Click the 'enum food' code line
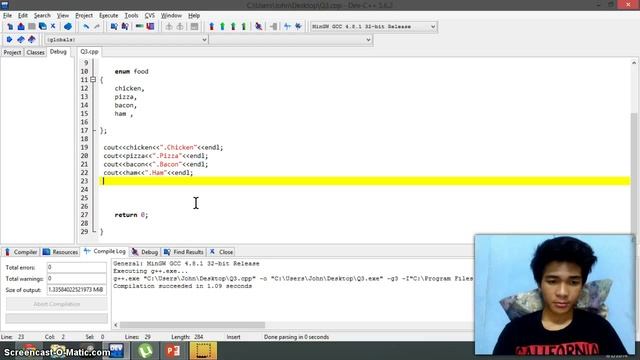 (x=131, y=71)
